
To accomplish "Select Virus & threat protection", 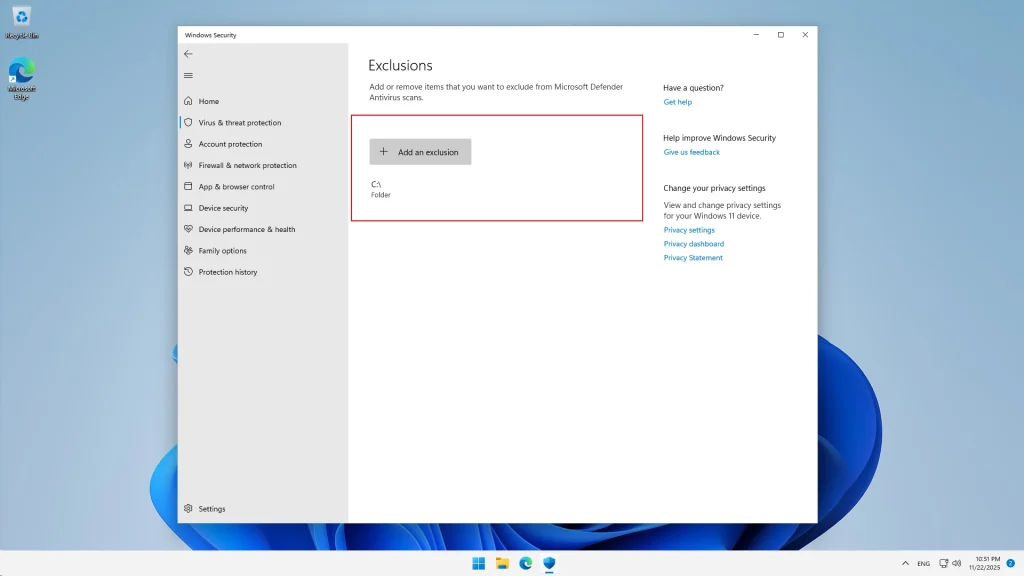I will (239, 123).
